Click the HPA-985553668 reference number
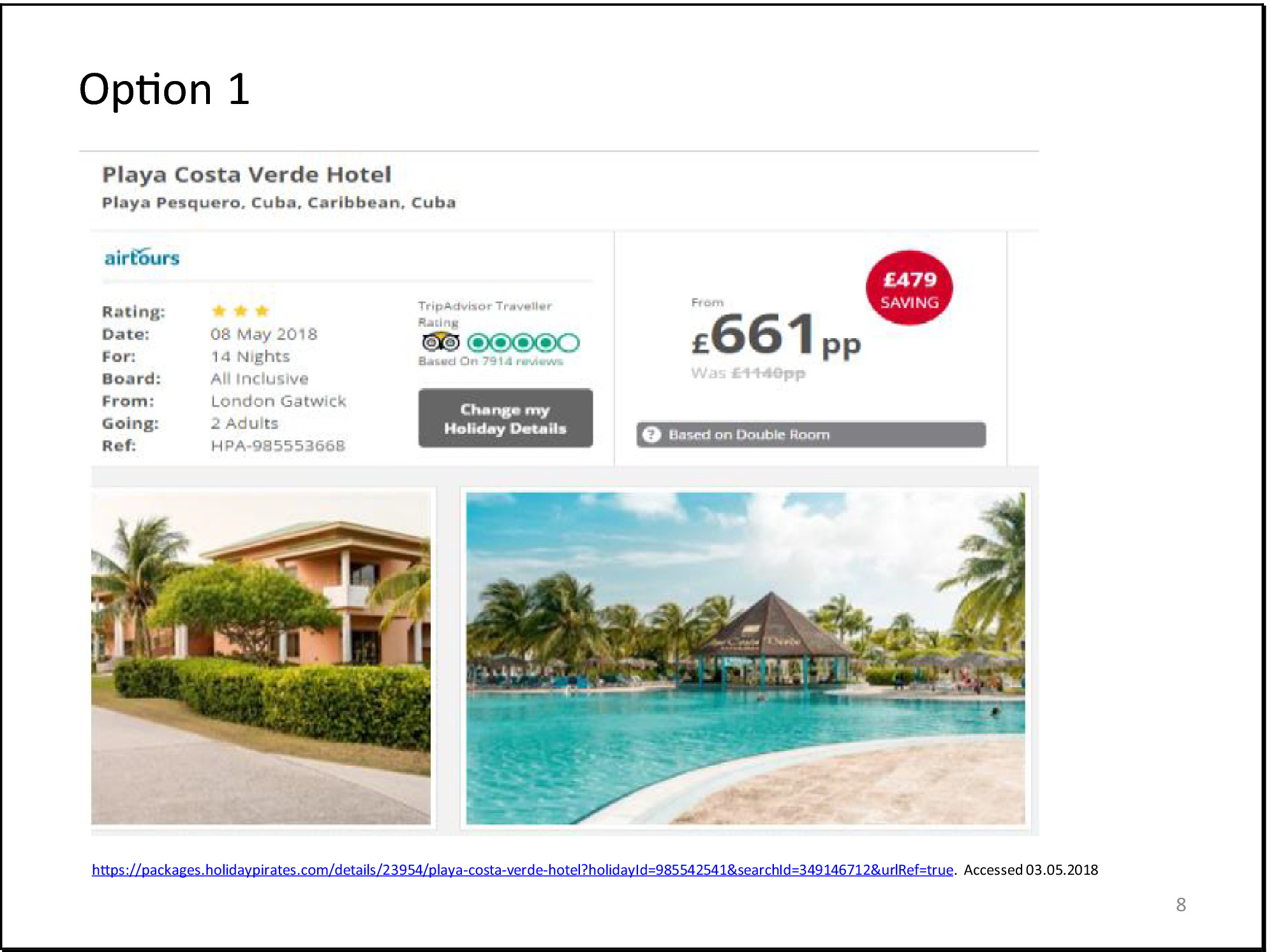Viewport: 1271px width, 952px height. point(278,445)
